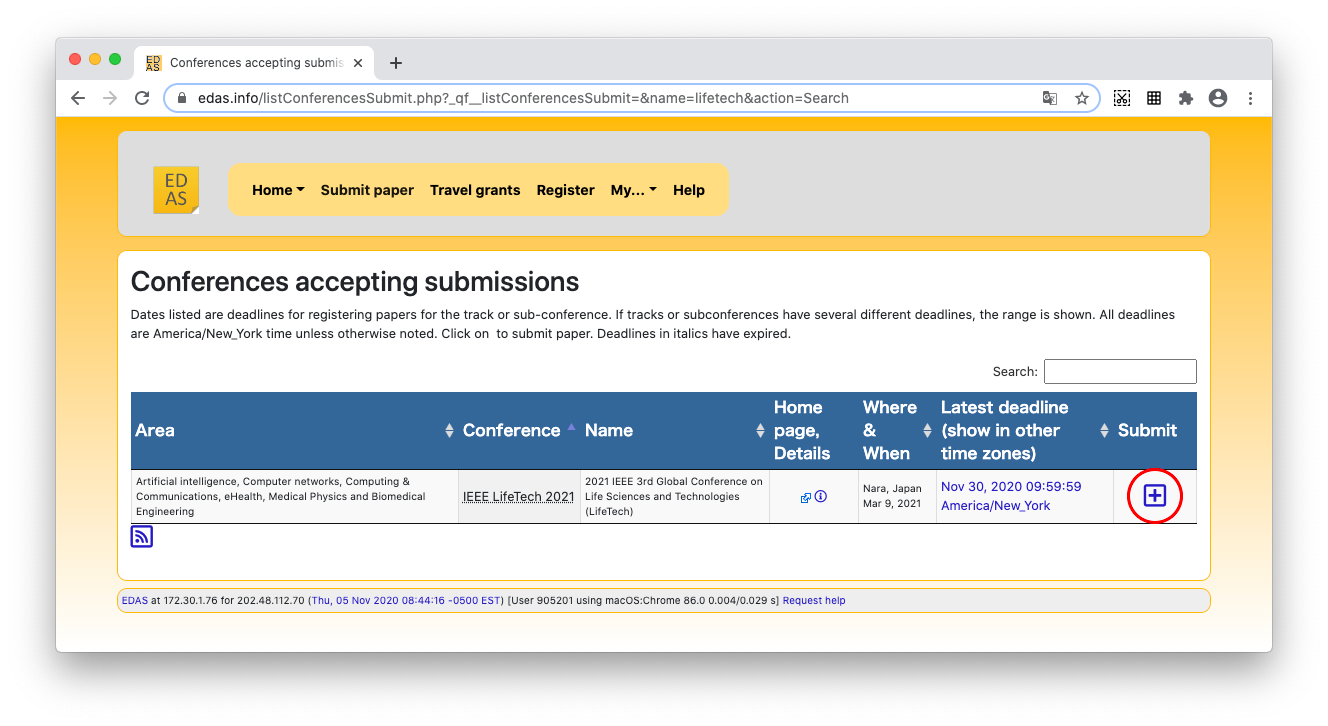Open the IEEE LifeTech 2021 conference link
The height and width of the screenshot is (726, 1328).
tap(519, 496)
